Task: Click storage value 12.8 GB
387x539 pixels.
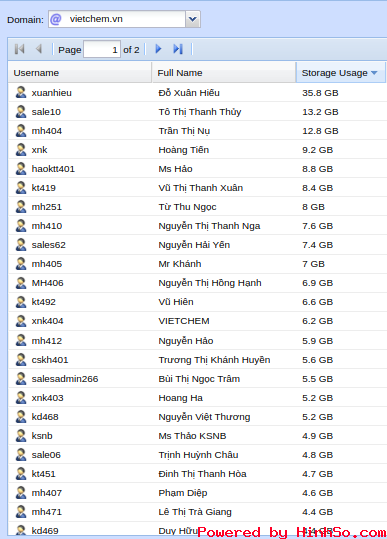Action: pos(320,131)
